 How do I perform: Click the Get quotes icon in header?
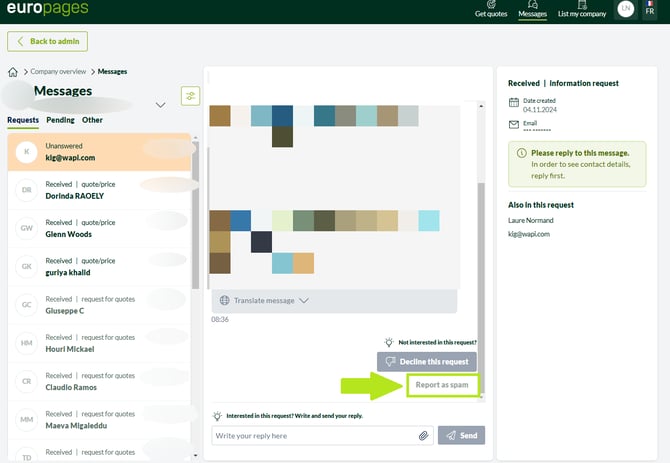pos(489,4)
